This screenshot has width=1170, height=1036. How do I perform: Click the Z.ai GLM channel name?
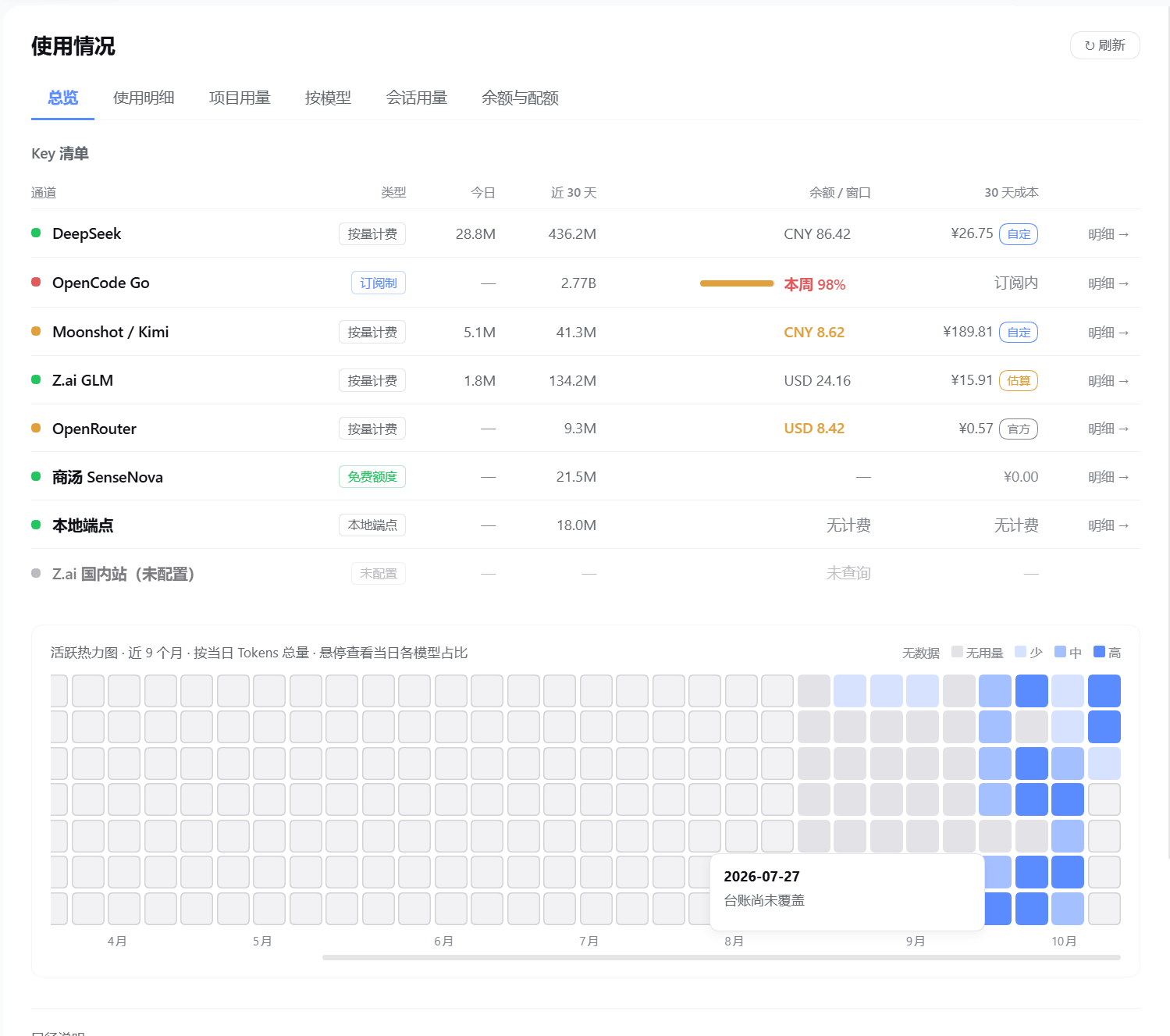pos(83,381)
